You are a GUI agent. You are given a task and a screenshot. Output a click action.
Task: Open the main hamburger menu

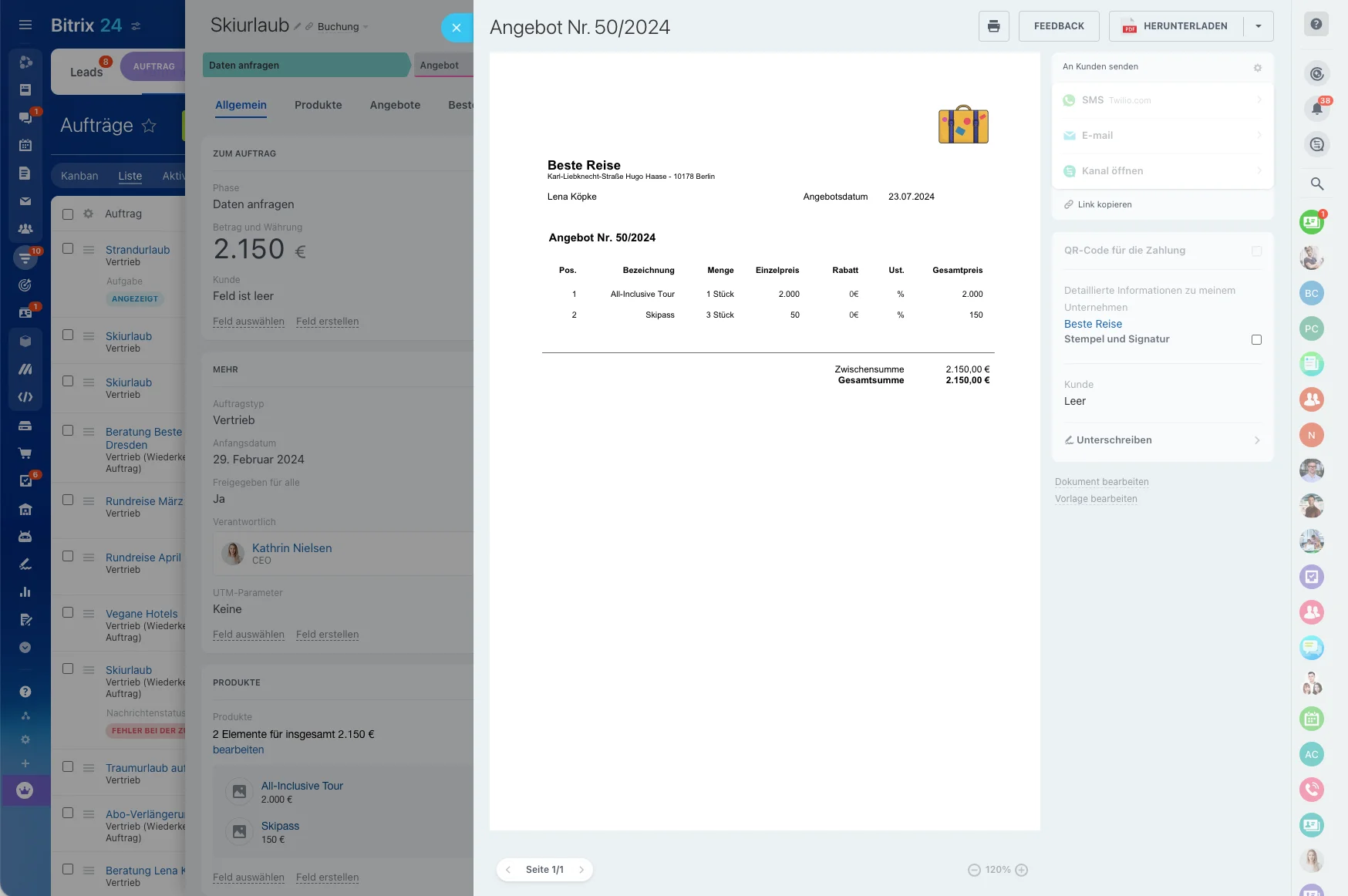25,25
